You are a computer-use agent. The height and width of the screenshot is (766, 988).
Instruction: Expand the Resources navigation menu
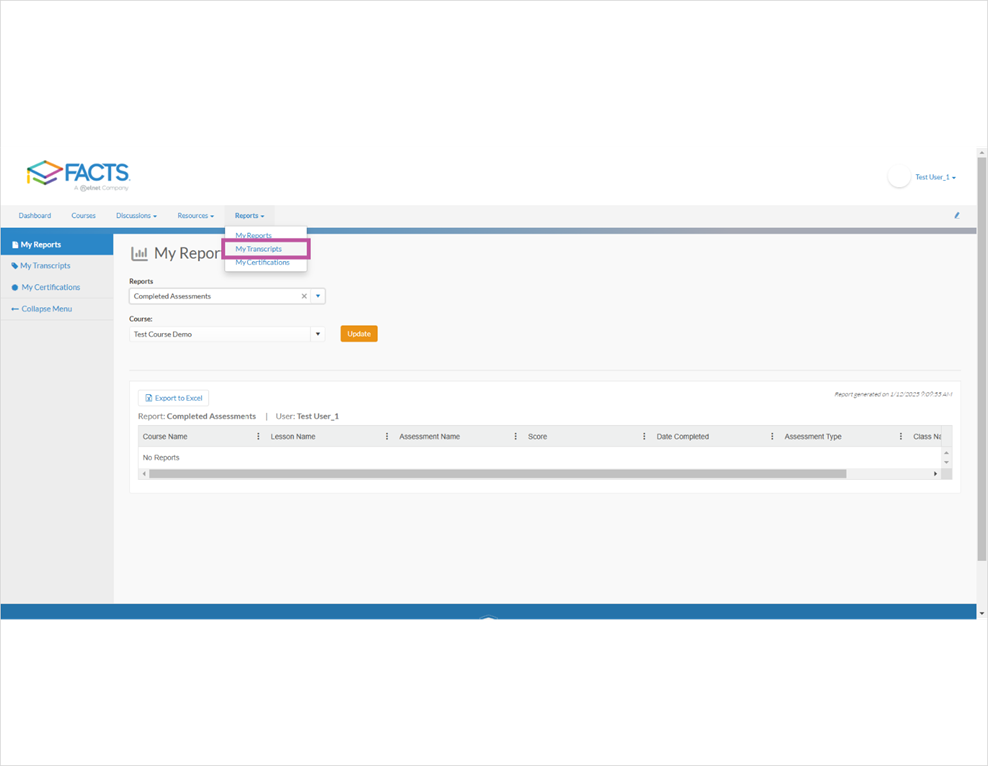(x=195, y=215)
